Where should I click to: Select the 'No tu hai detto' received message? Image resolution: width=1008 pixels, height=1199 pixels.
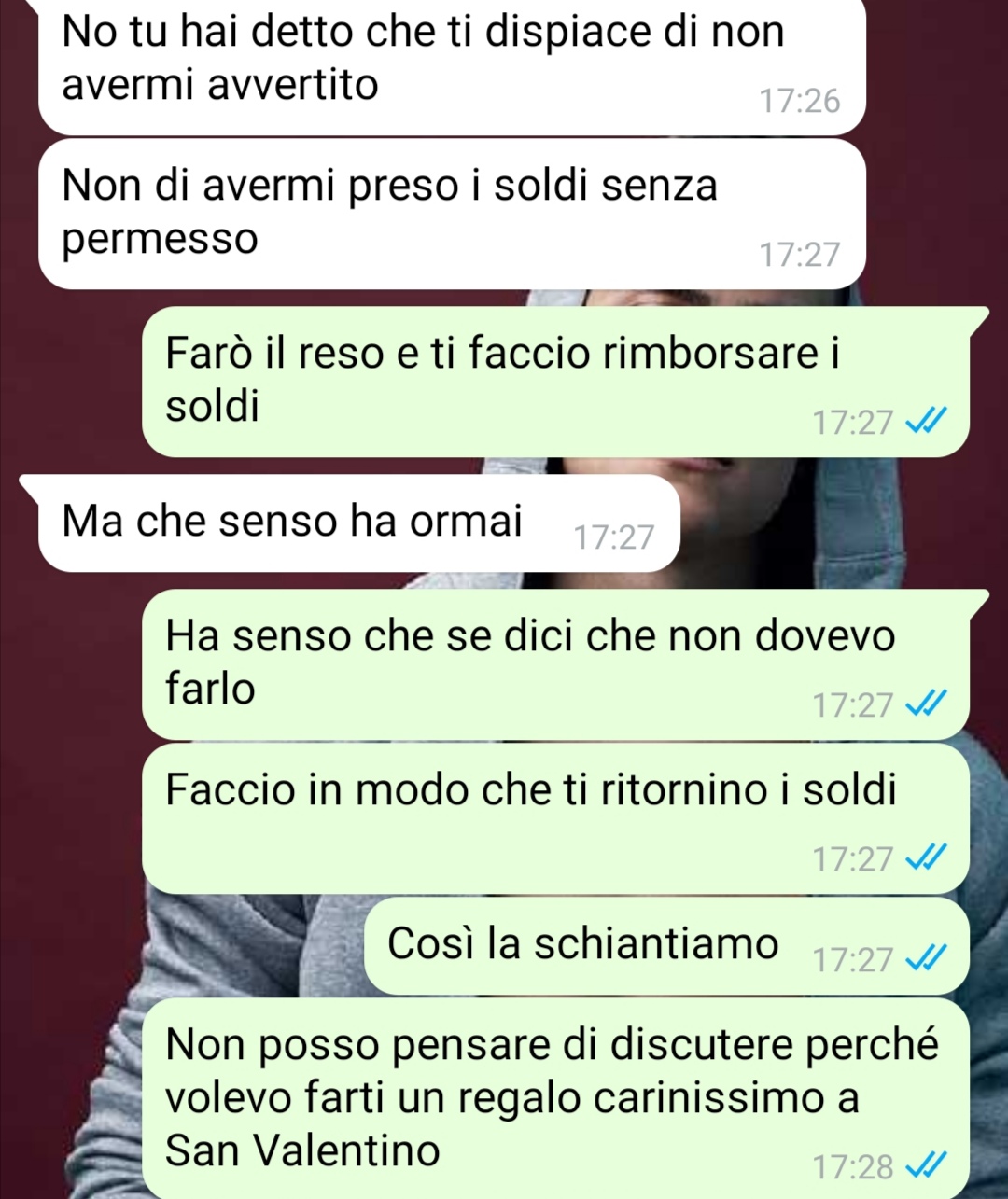(452, 66)
